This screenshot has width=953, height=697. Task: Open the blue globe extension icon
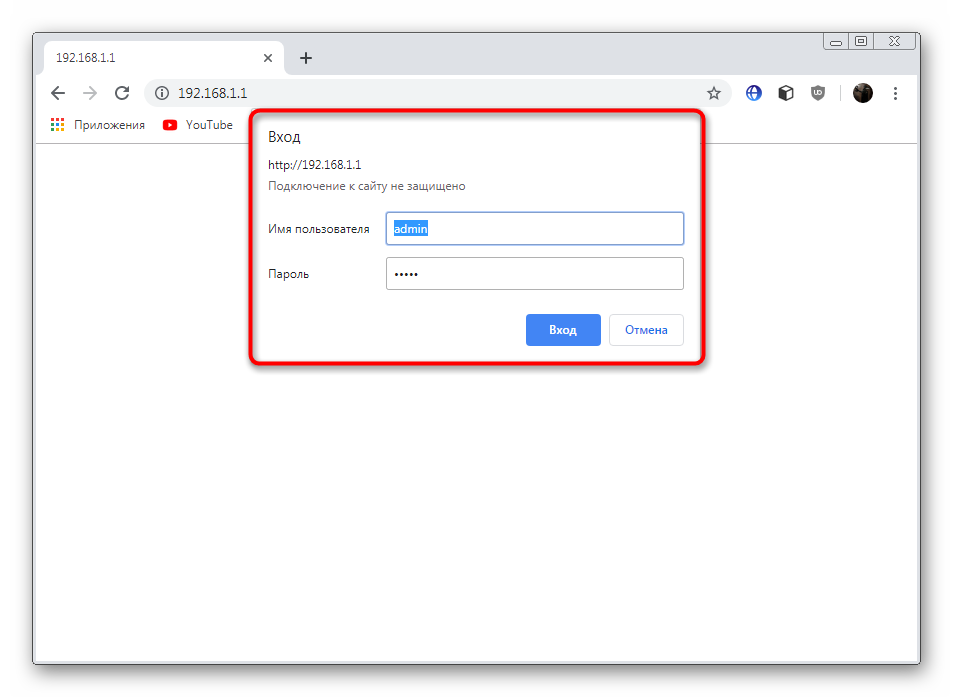click(754, 93)
